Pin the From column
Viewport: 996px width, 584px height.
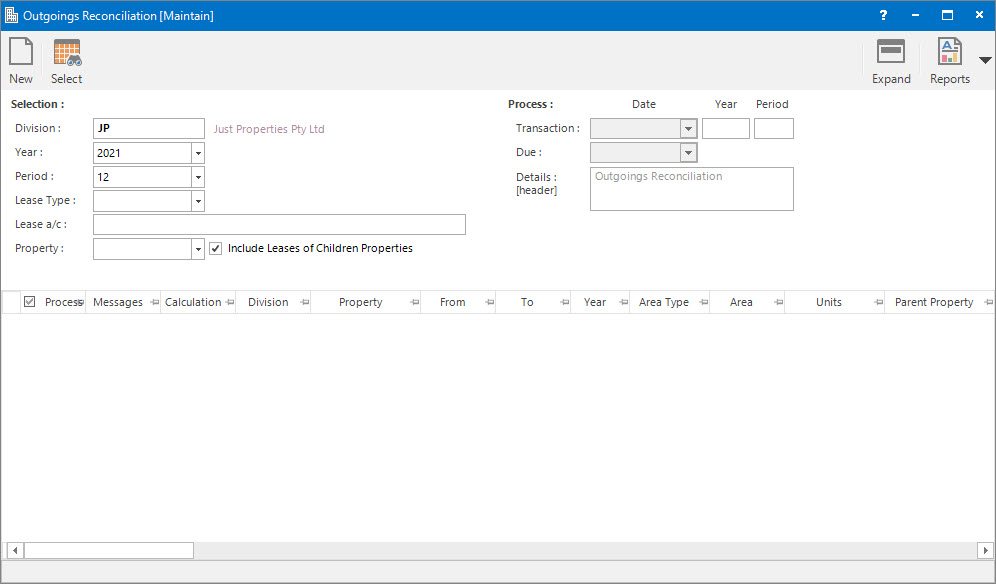pyautogui.click(x=490, y=302)
